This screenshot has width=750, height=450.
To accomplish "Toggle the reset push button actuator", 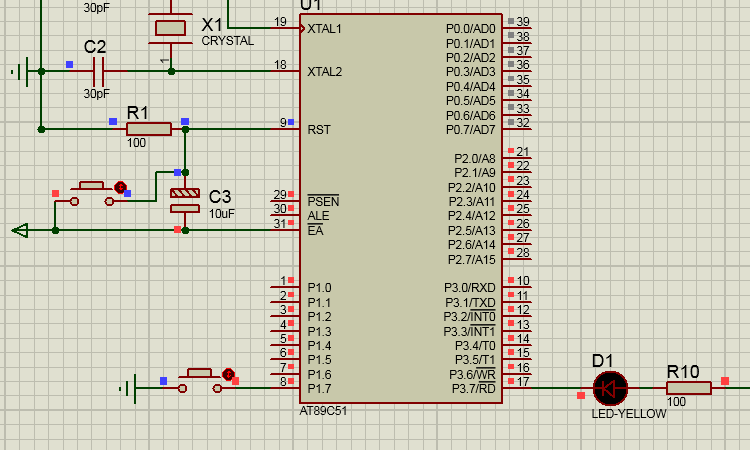I will pos(92,186).
